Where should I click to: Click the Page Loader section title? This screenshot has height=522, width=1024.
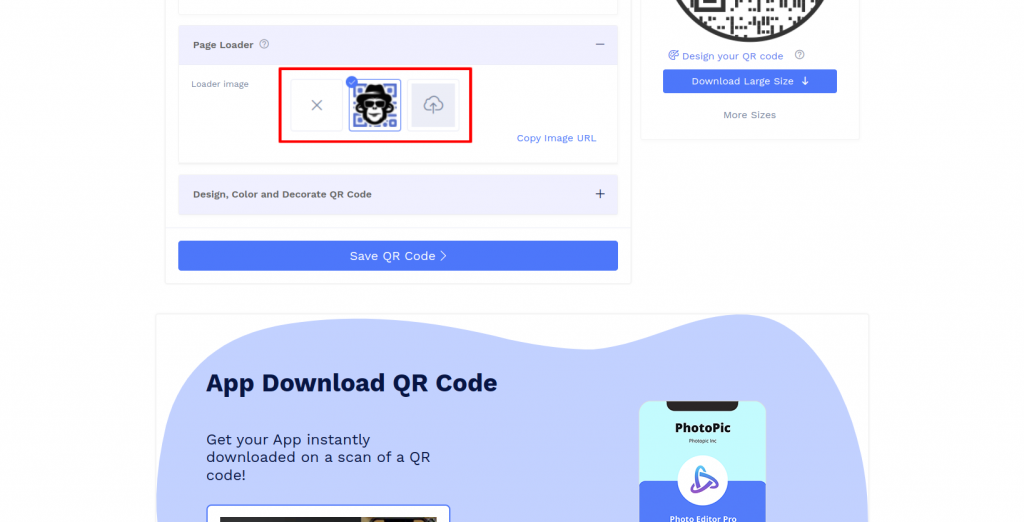coord(223,45)
